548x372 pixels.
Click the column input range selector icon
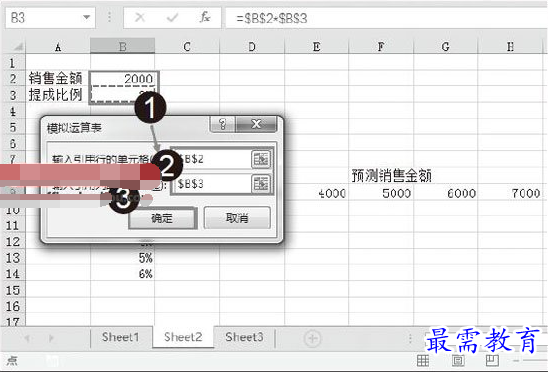(261, 184)
